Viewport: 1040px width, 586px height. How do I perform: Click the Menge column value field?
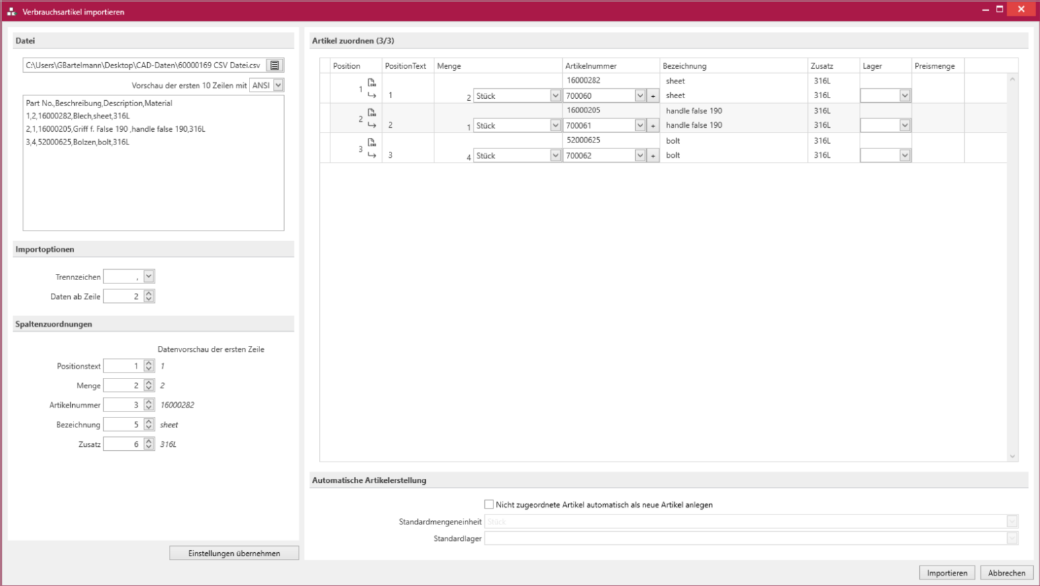123,385
